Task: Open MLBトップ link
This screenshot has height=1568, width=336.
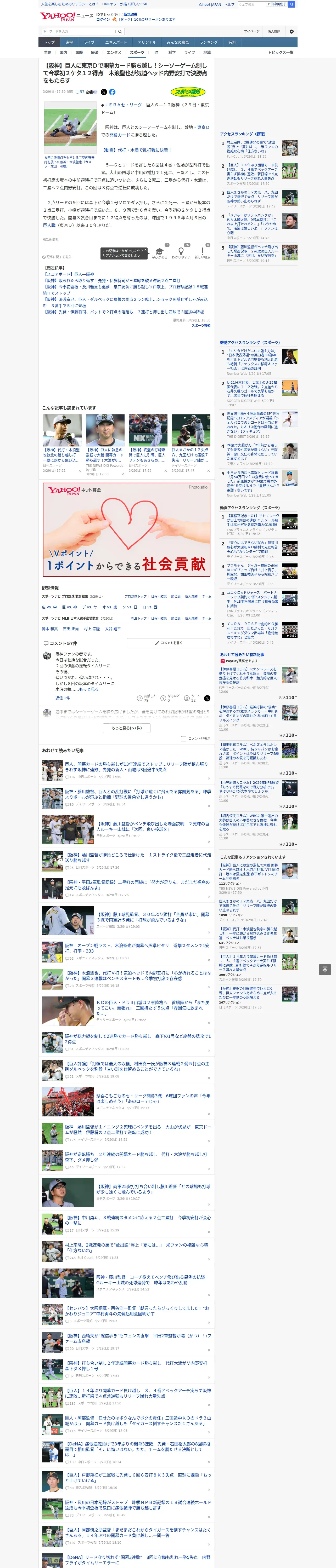Action: (138, 618)
